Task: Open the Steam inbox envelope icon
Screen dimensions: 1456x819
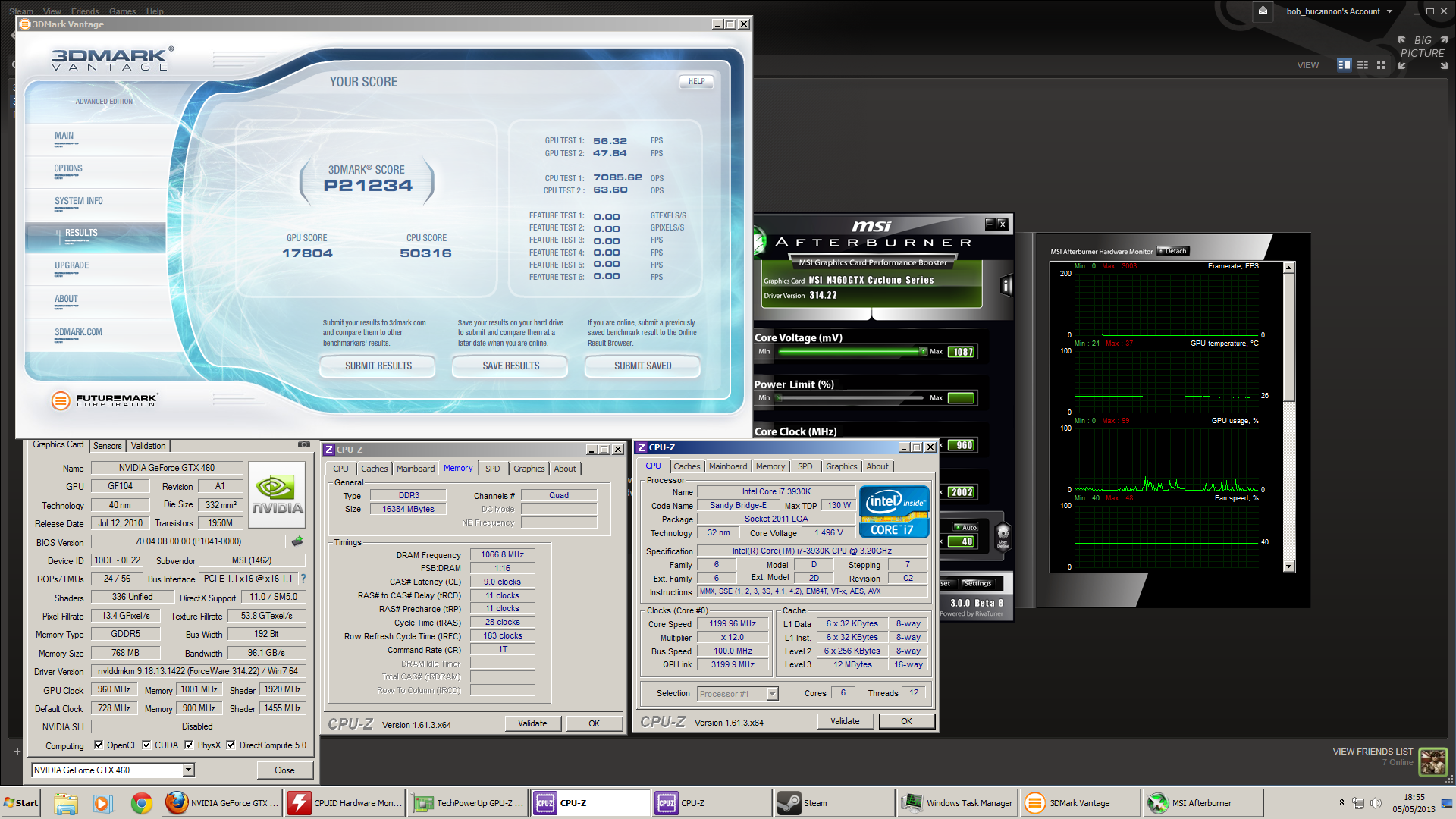Action: tap(1263, 11)
